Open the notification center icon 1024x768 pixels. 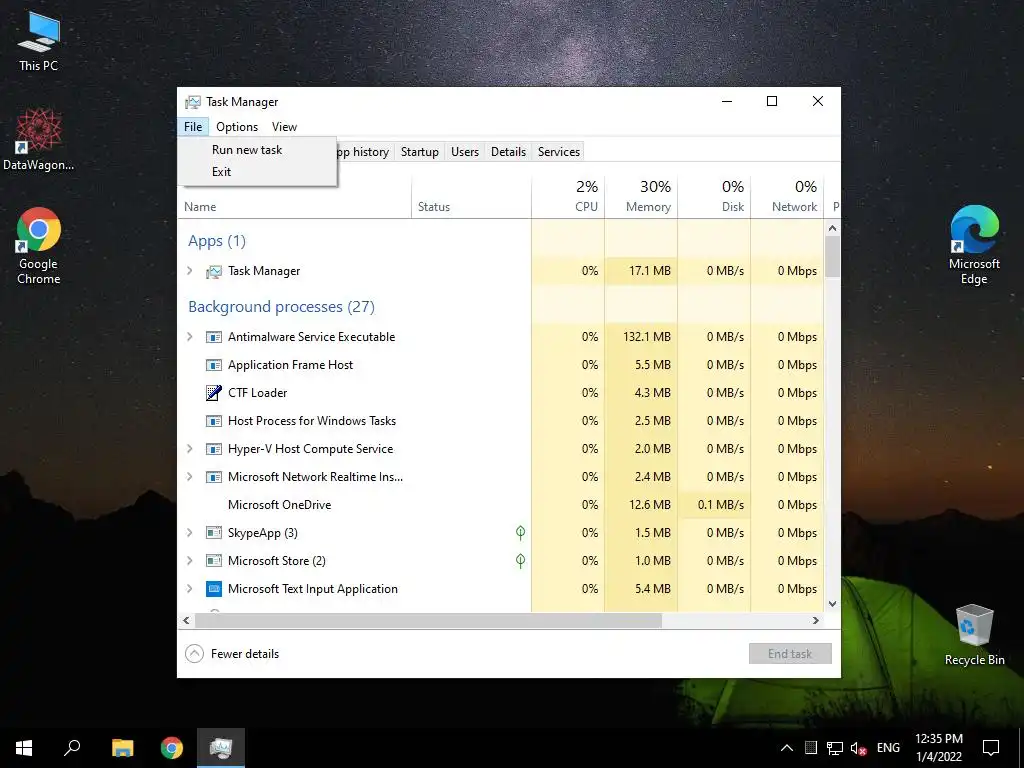(991, 748)
